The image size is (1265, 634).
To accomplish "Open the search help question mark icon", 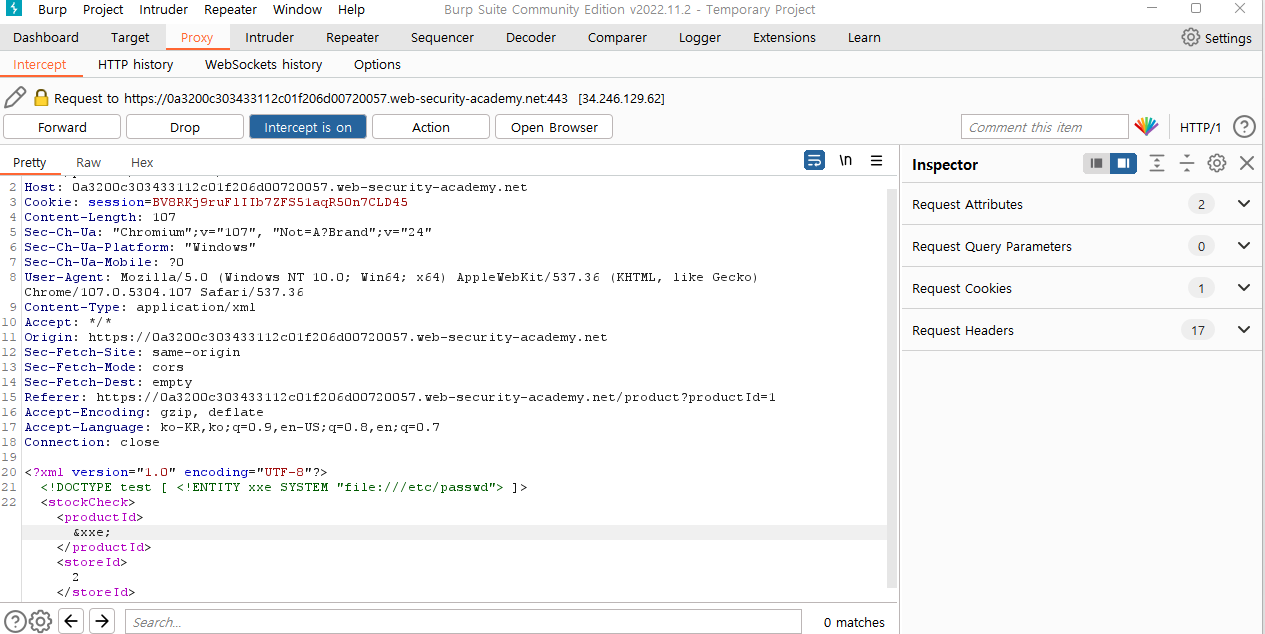I will tap(15, 621).
